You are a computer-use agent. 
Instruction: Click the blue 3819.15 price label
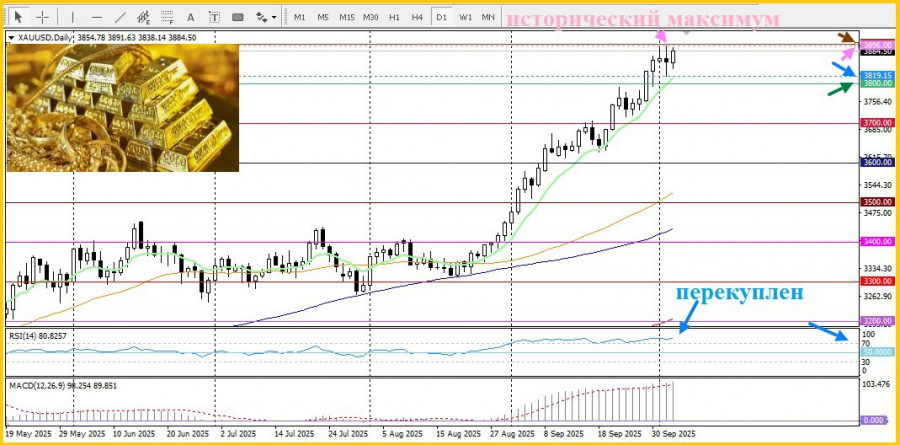(878, 75)
